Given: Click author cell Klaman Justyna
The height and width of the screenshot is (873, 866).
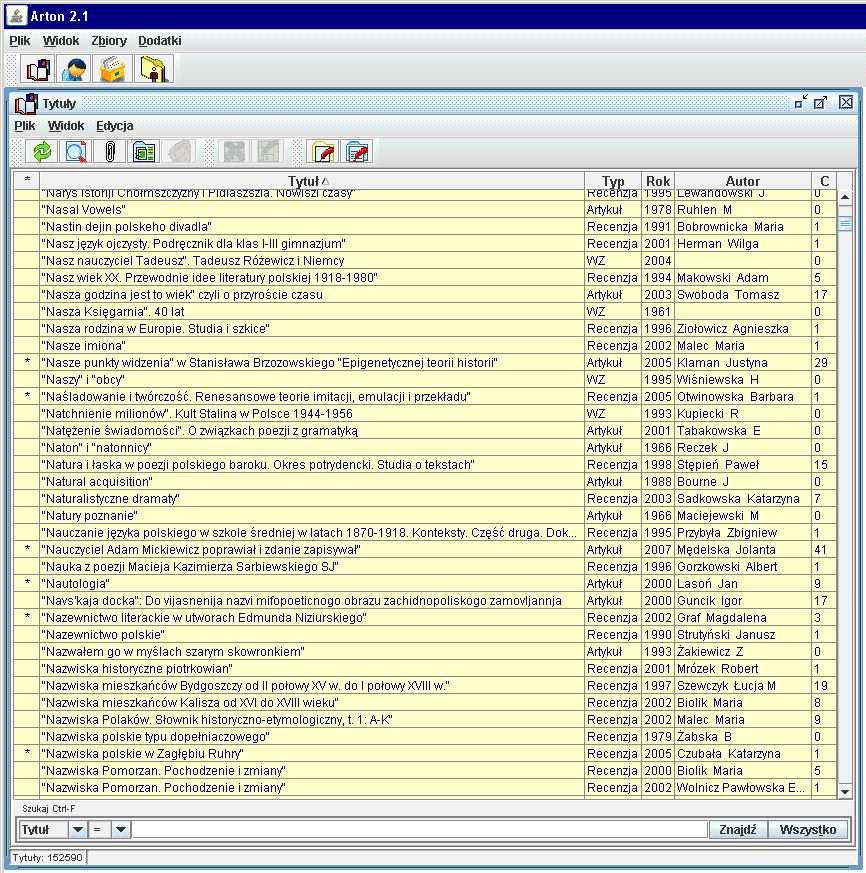Looking at the screenshot, I should pos(743,362).
